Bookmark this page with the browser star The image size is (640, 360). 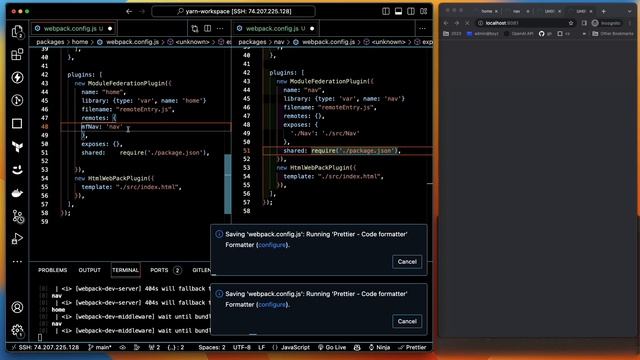coord(571,23)
